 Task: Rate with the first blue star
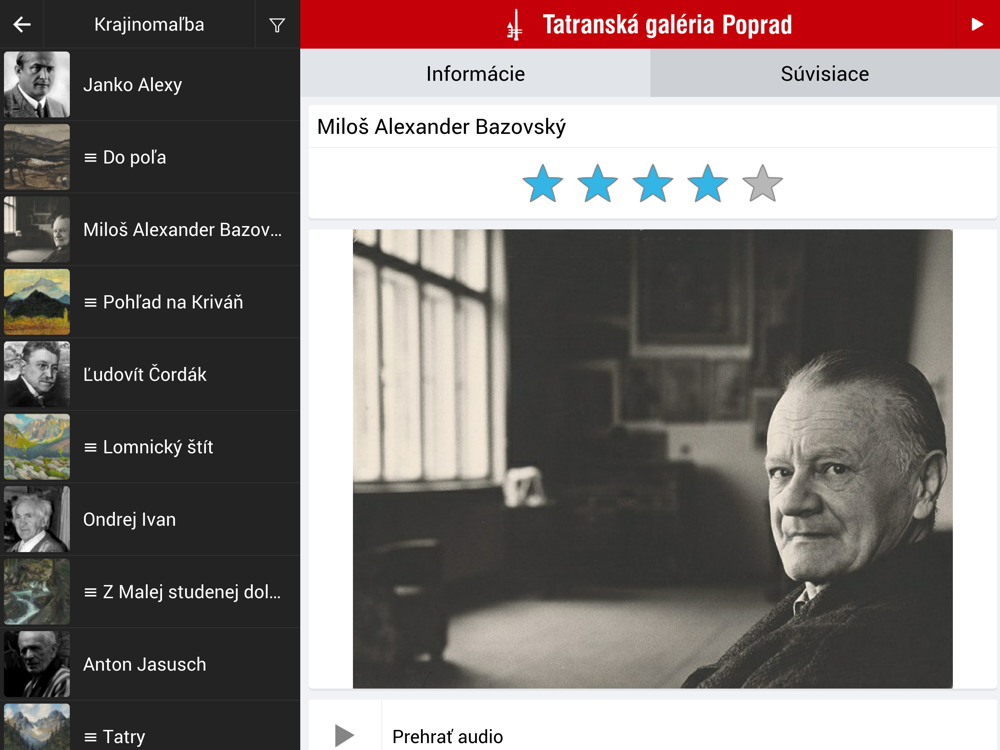(x=543, y=184)
